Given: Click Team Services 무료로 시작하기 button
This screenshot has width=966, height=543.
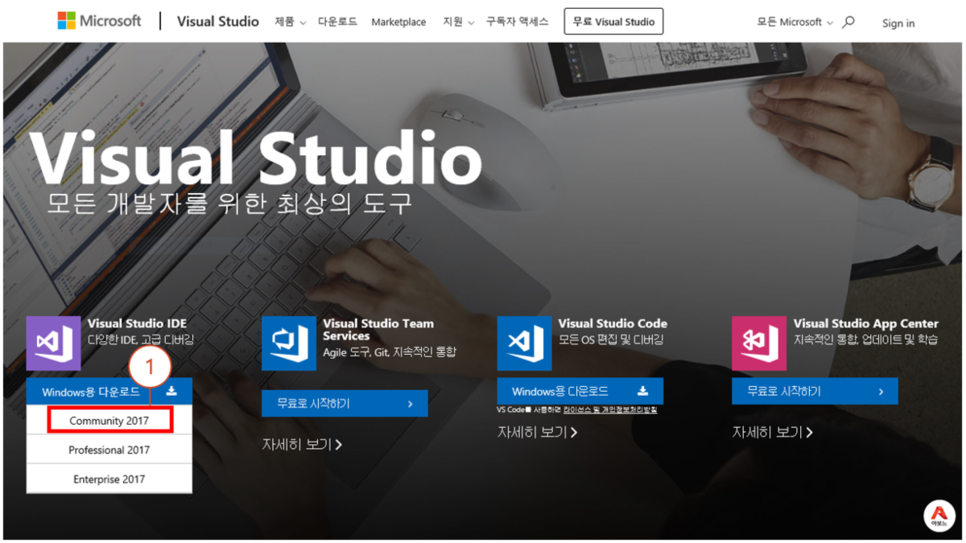Looking at the screenshot, I should coord(344,403).
